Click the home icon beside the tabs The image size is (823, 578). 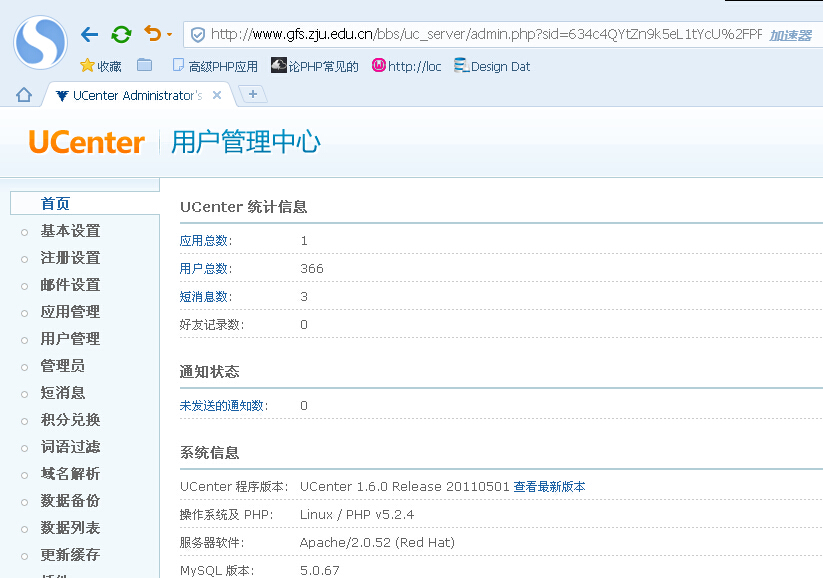pyautogui.click(x=24, y=95)
